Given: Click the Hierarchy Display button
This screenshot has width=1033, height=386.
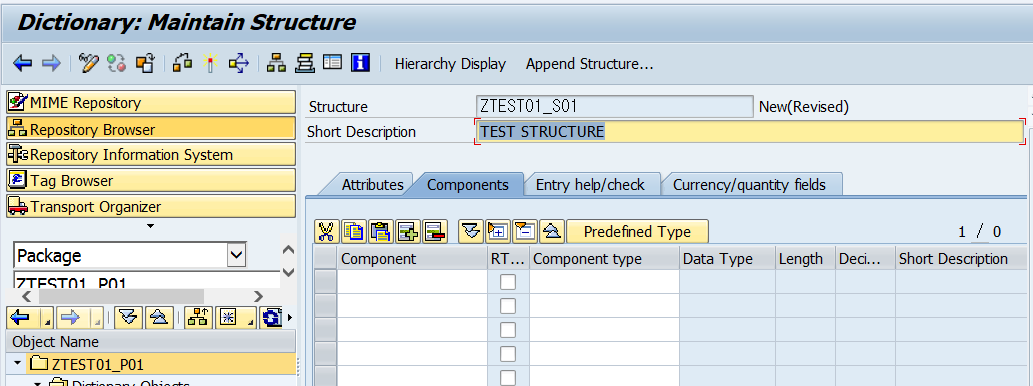Looking at the screenshot, I should click(450, 64).
